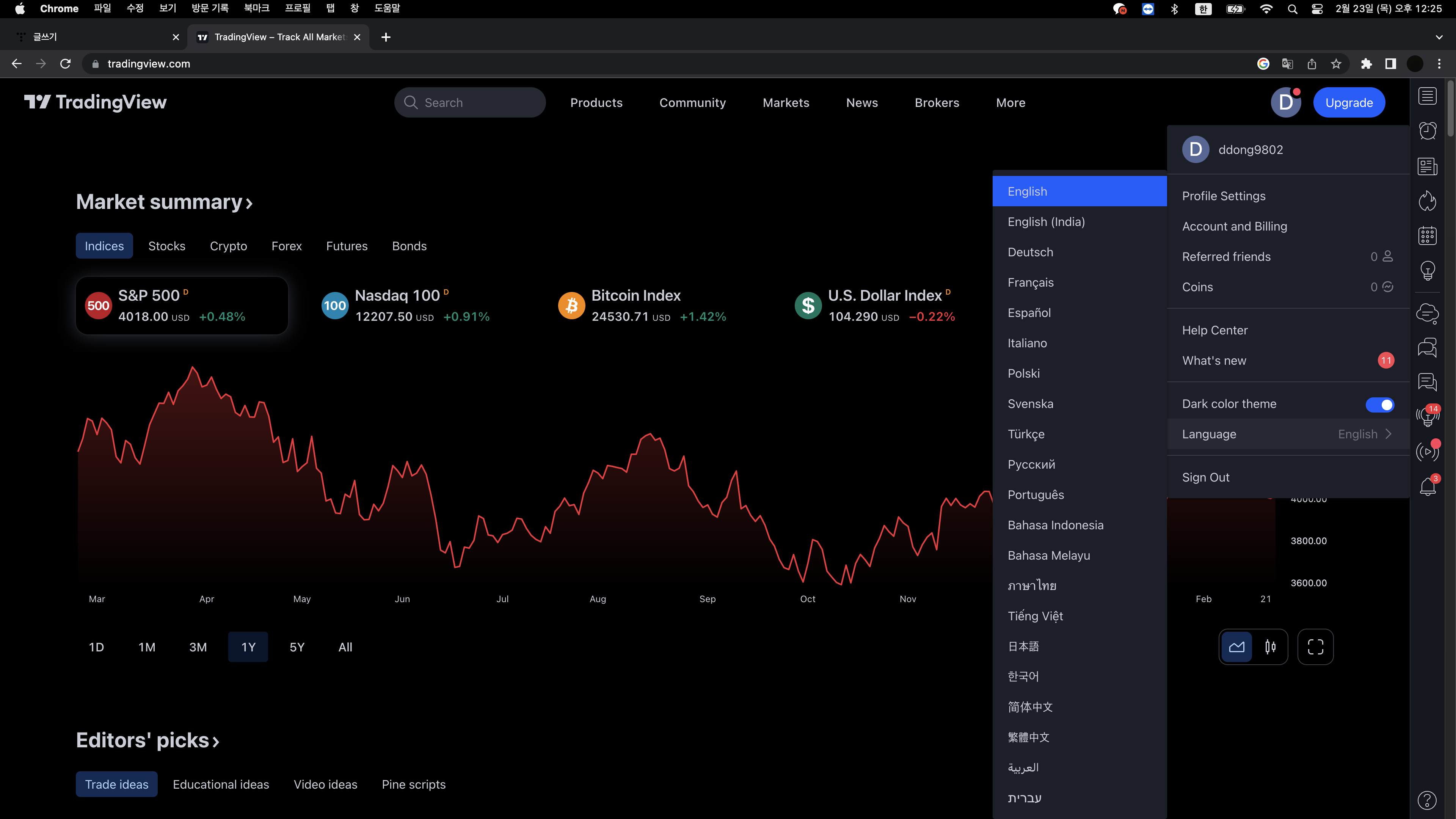Expand the Language submenu row
The width and height of the screenshot is (1456, 819).
1287,434
